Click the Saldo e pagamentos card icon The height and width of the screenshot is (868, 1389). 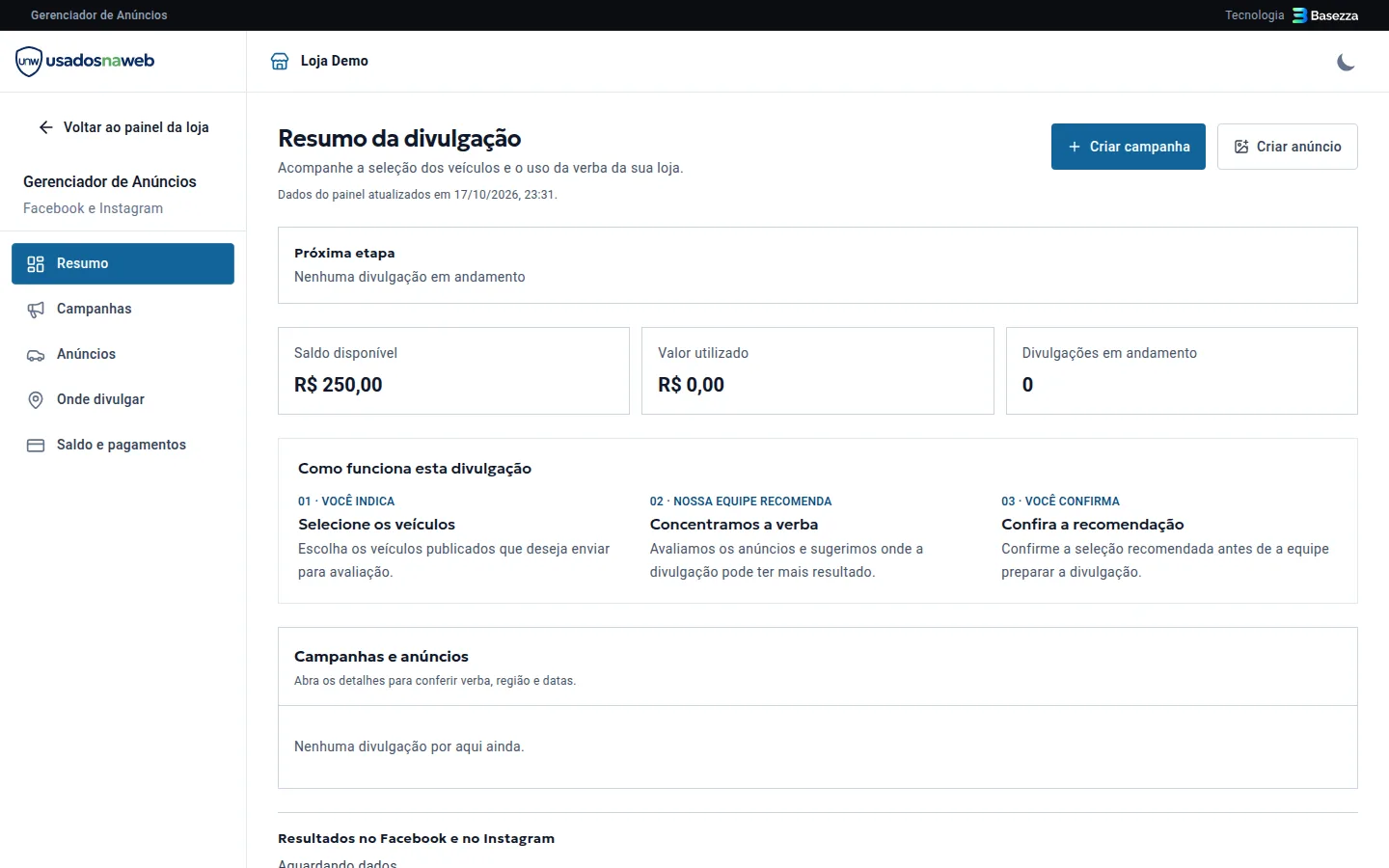36,446
